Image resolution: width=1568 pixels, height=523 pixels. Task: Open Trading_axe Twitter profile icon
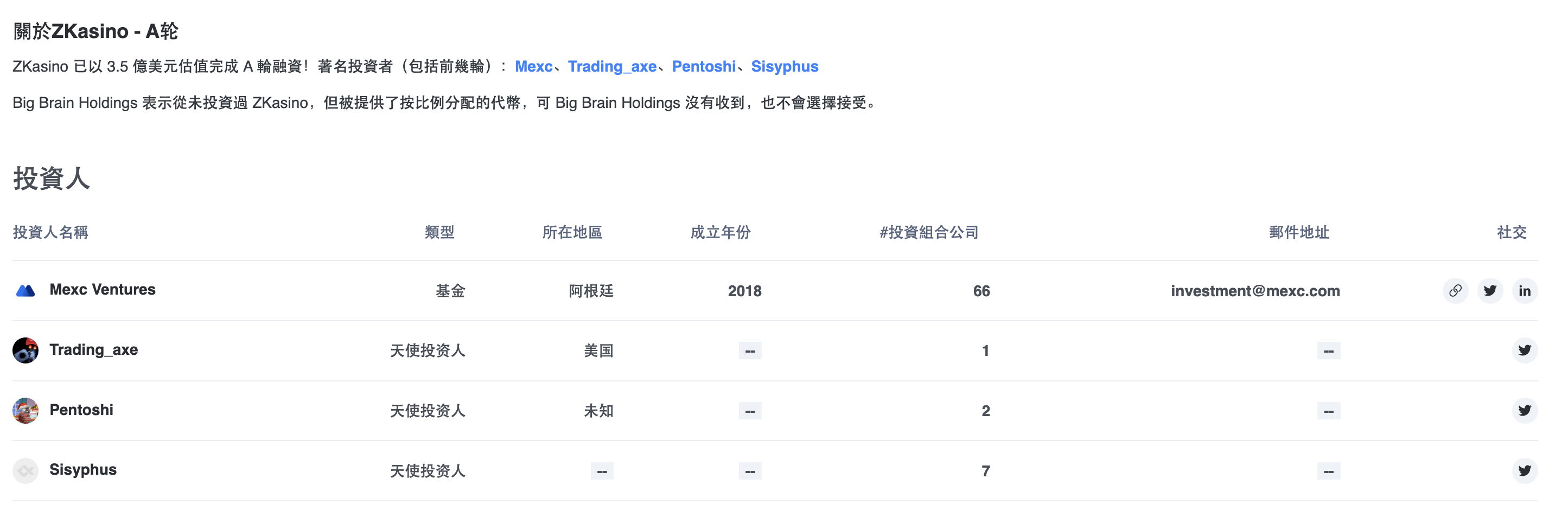click(x=1524, y=350)
